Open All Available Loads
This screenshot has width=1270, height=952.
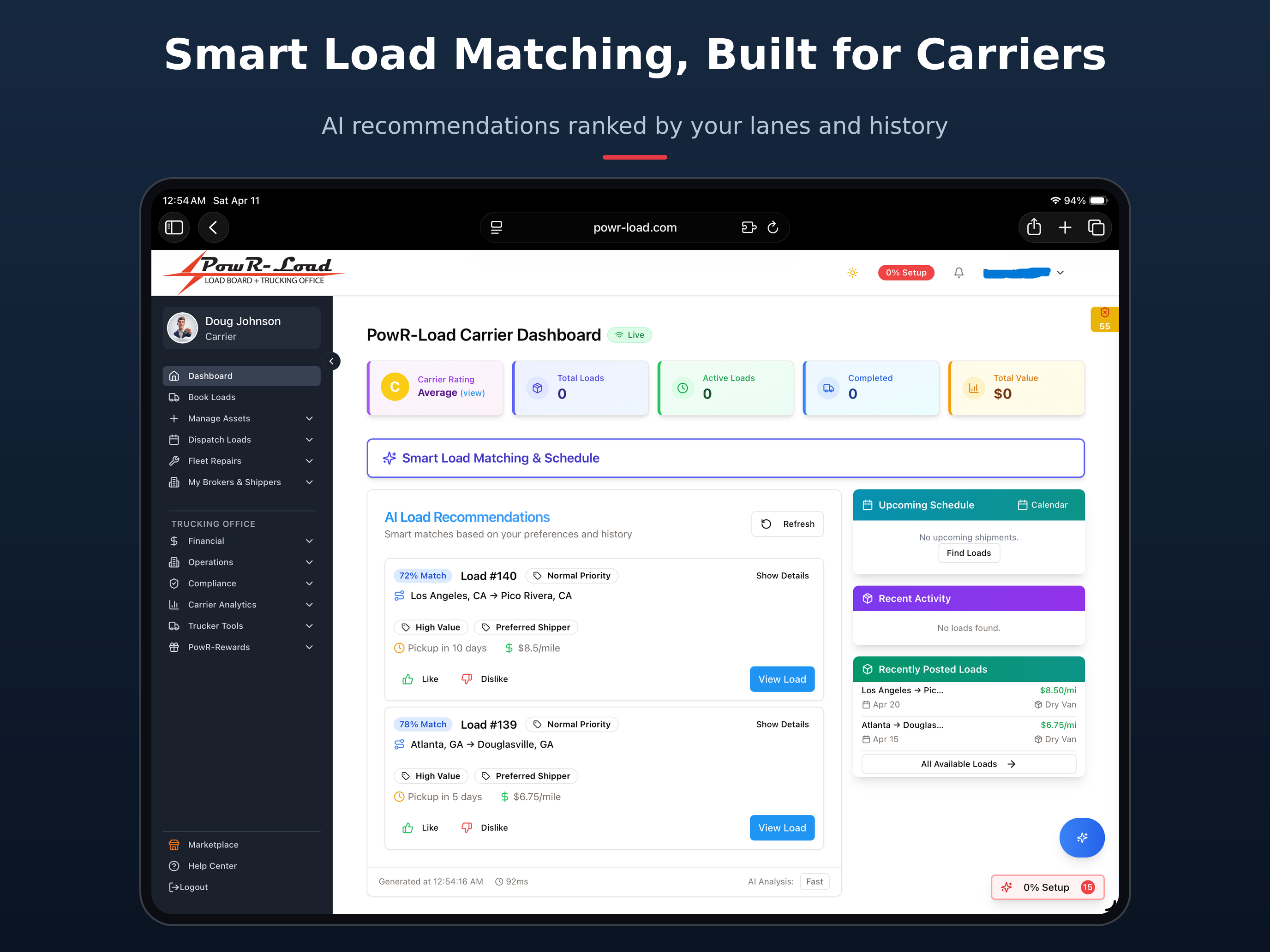[969, 764]
